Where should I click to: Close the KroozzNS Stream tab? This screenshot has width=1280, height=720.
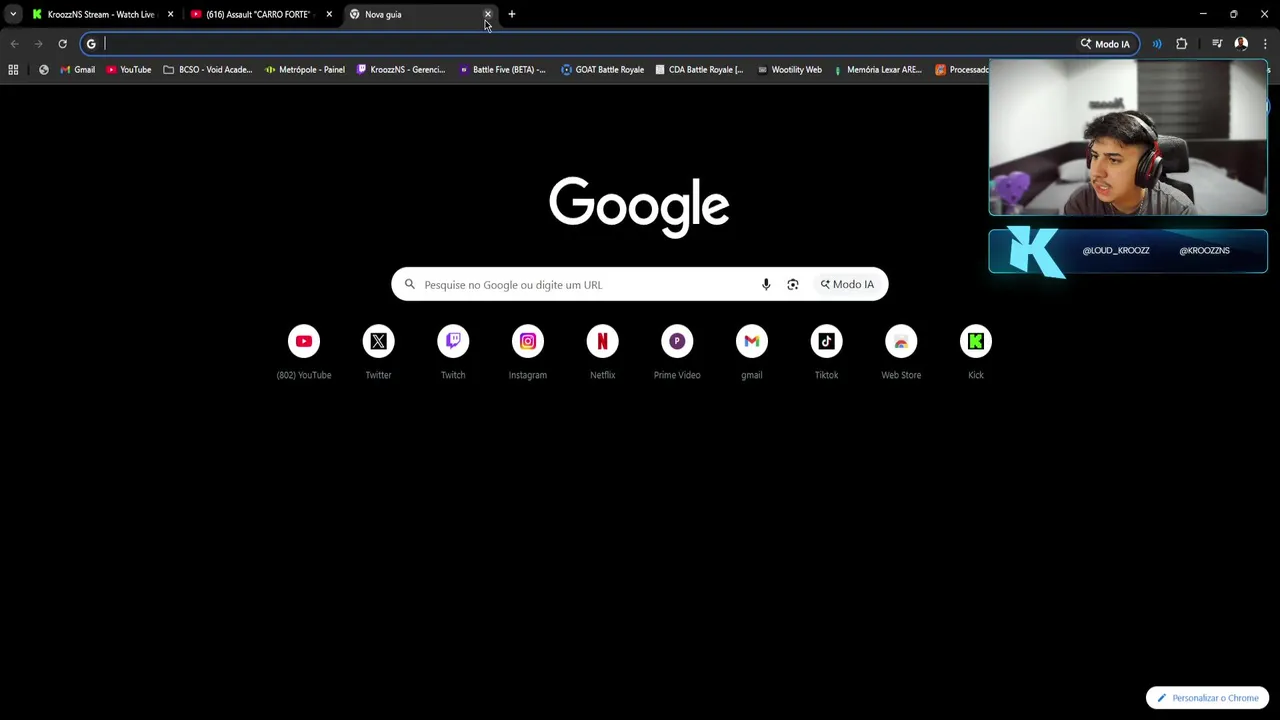(x=170, y=14)
